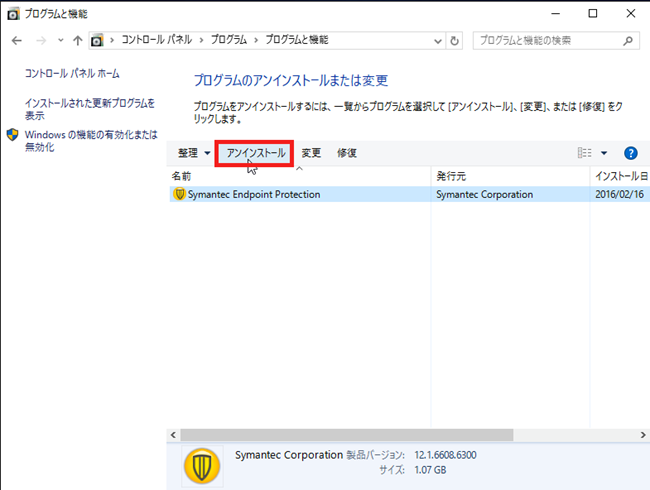650x490 pixels.
Task: Select コントロール パネル breadcrumb
Action: coord(157,40)
